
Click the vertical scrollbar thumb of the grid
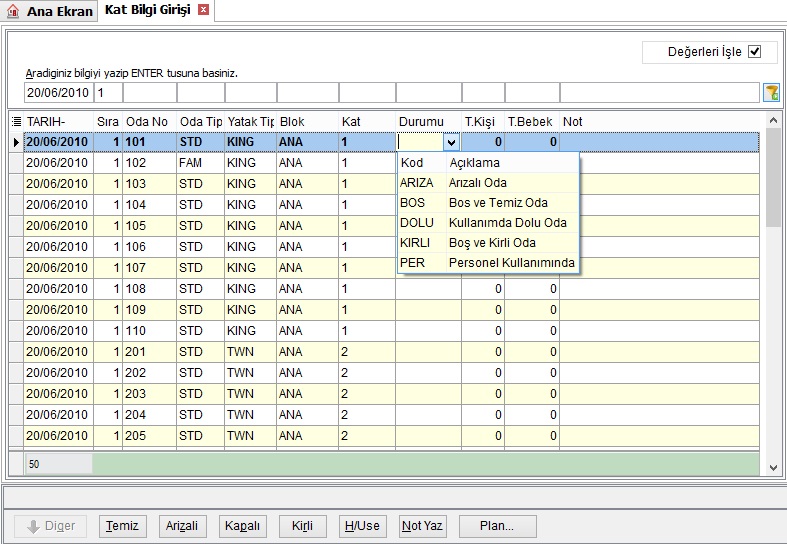(x=773, y=177)
